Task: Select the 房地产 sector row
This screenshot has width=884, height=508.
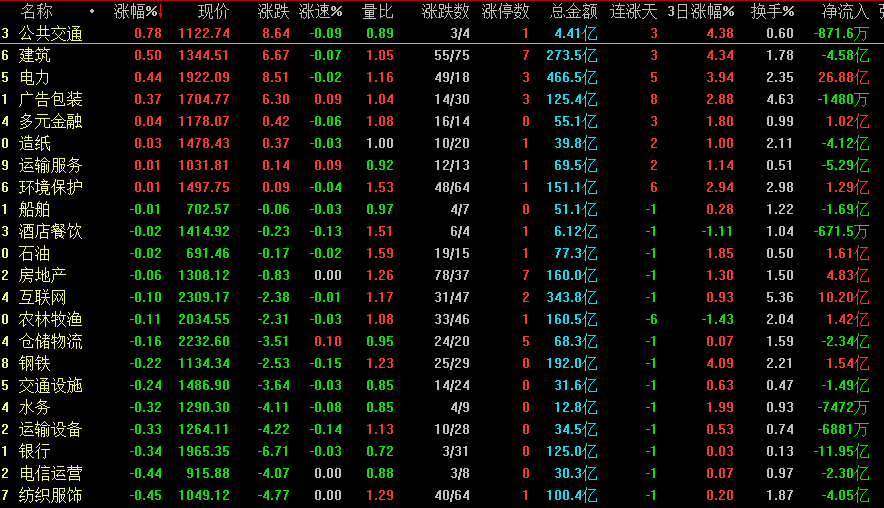Action: 442,275
